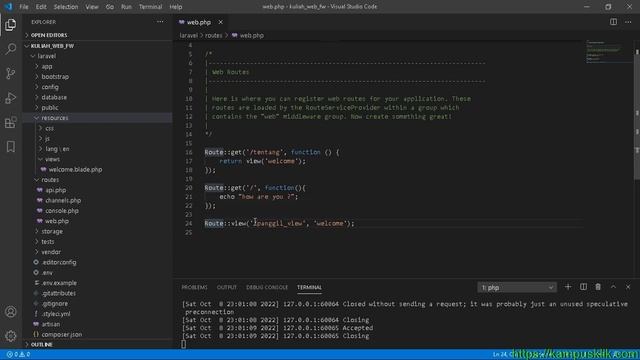This screenshot has width=640, height=360.
Task: Kill terminal with trash icon
Action: (598, 287)
